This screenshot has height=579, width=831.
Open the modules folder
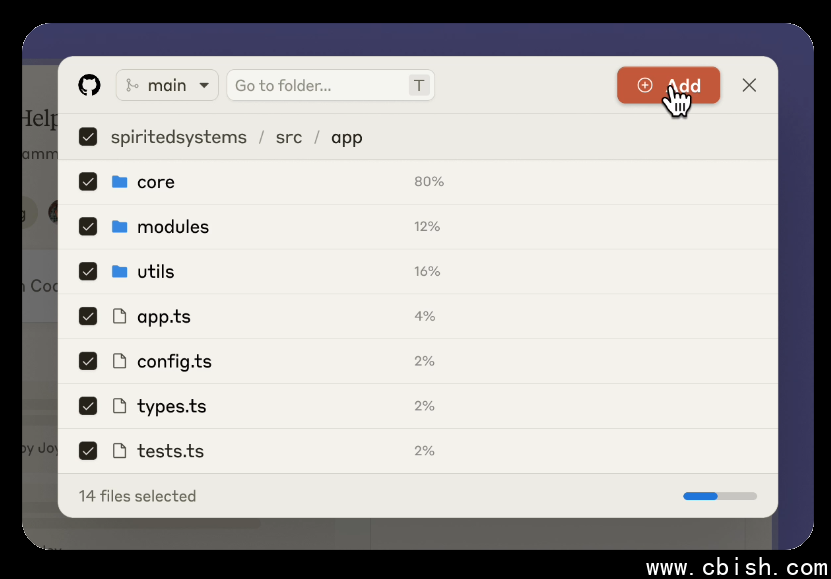[173, 227]
